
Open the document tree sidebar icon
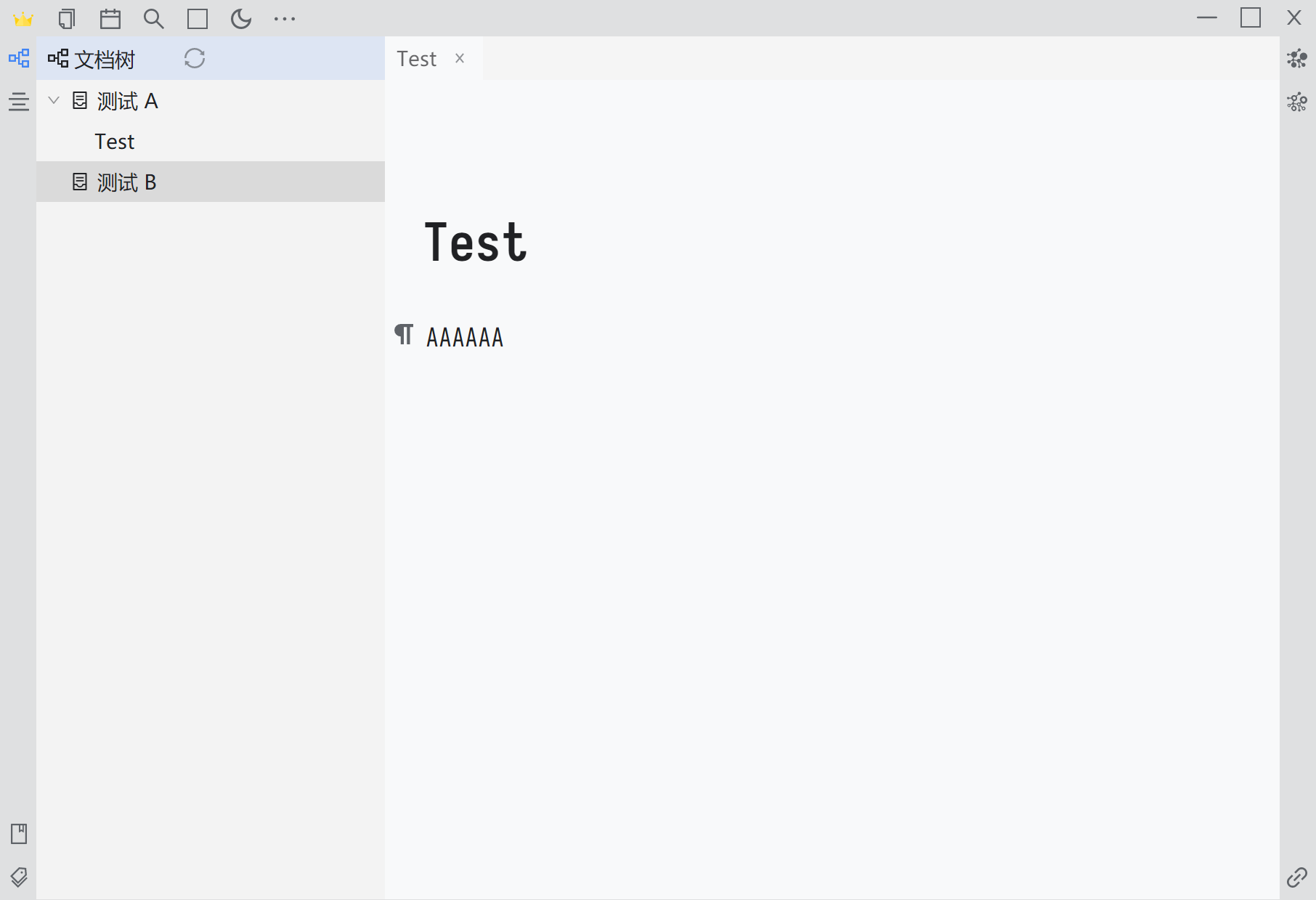pos(18,58)
